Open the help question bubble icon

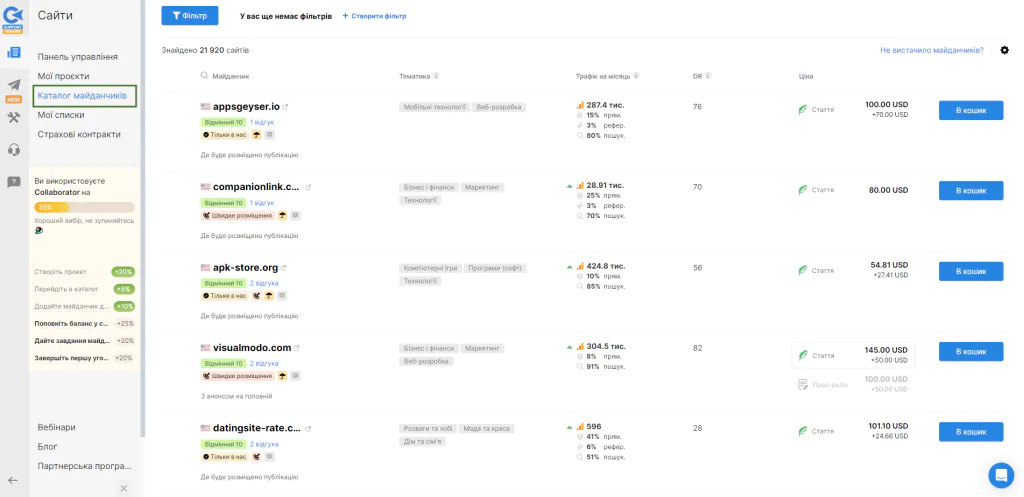coord(14,182)
